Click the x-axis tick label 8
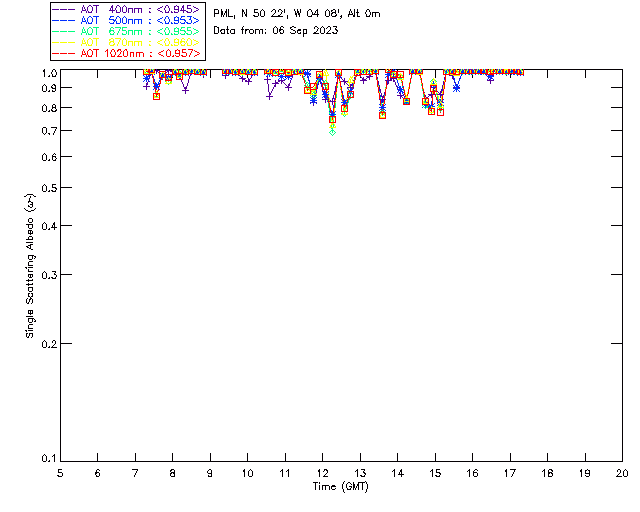This screenshot has width=640, height=512. [173, 473]
